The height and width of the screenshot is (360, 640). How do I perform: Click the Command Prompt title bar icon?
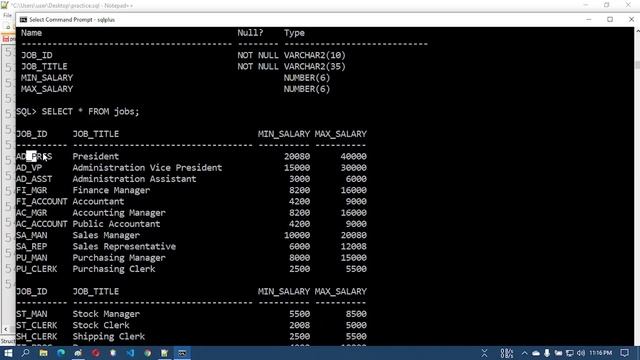(x=23, y=20)
